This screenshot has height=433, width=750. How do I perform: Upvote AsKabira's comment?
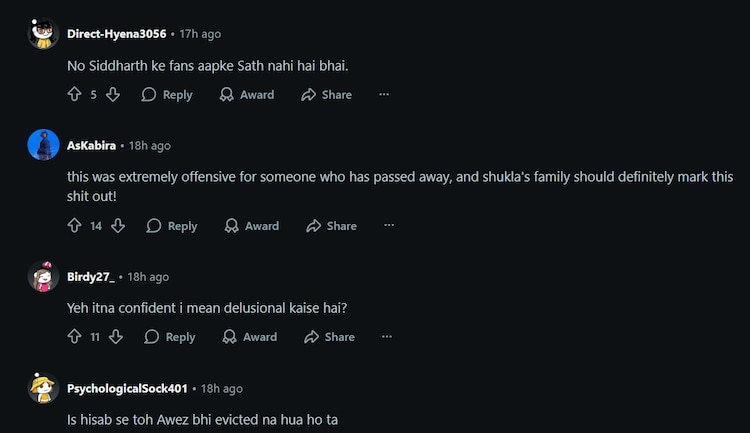74,226
